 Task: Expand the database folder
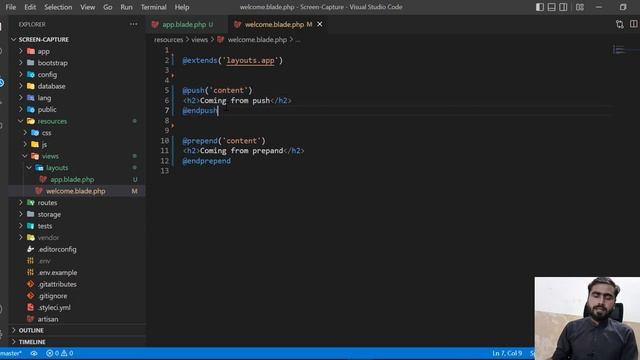click(21, 86)
